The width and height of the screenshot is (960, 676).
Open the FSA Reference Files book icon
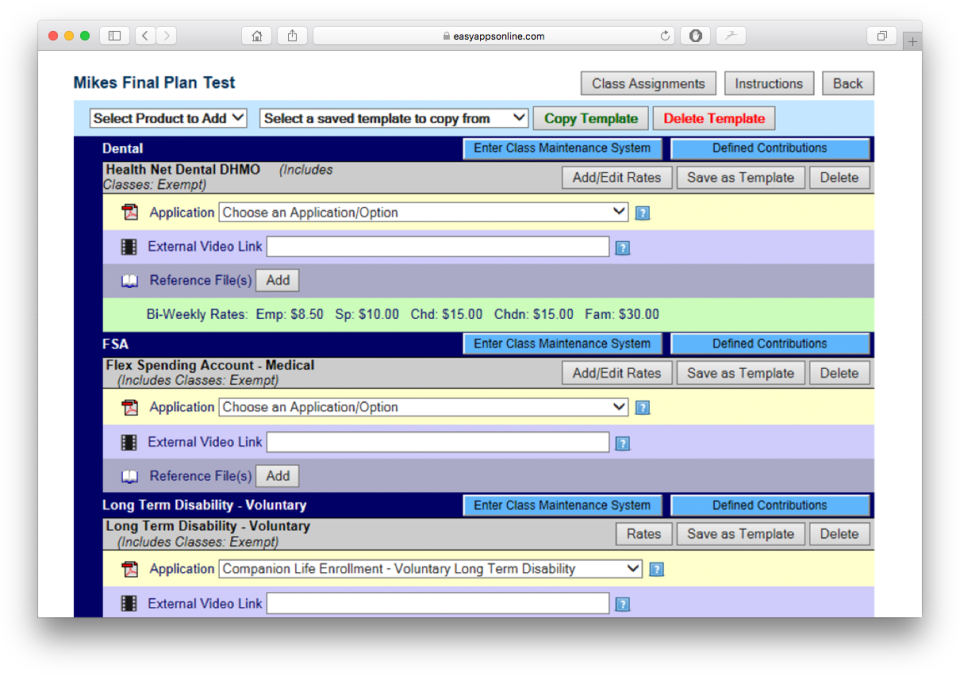click(129, 475)
